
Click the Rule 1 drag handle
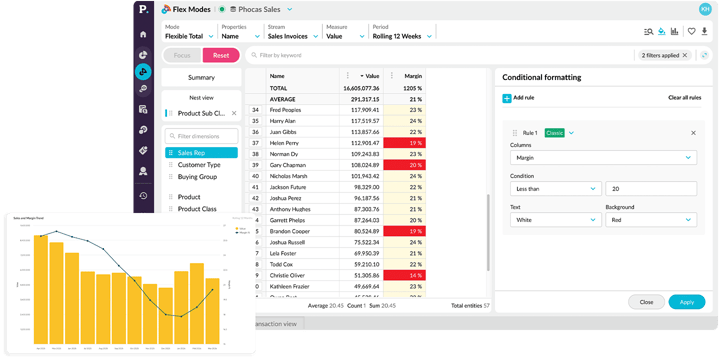(x=515, y=133)
